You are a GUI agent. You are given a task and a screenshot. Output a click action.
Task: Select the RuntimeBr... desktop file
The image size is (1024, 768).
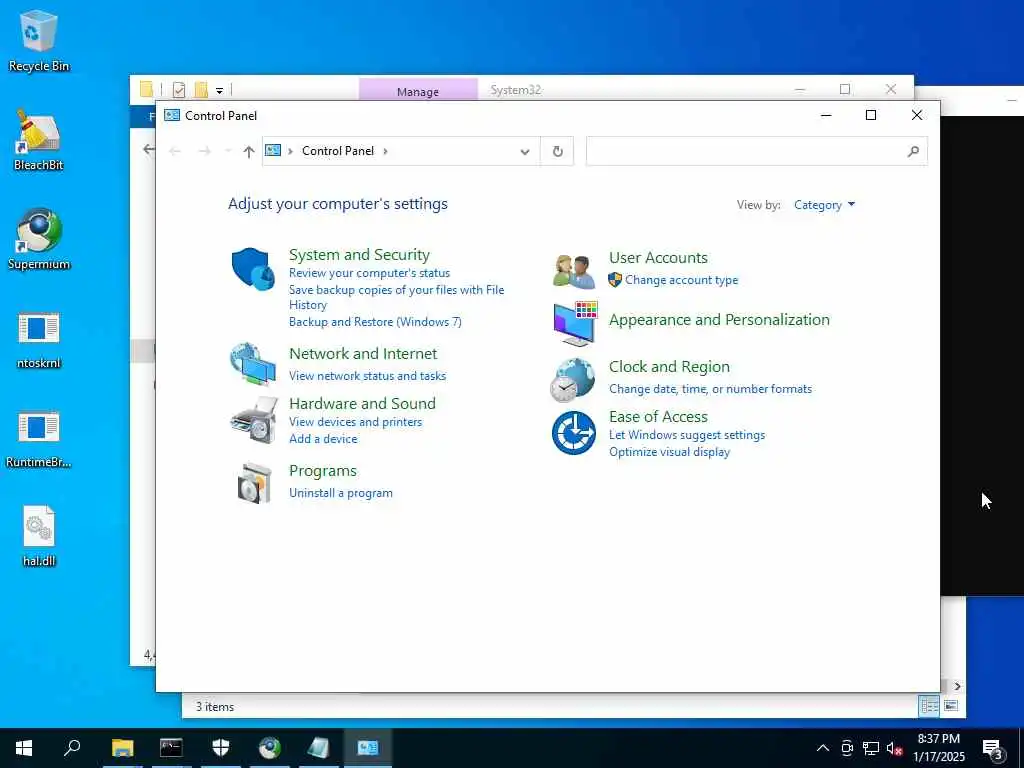[x=39, y=438]
